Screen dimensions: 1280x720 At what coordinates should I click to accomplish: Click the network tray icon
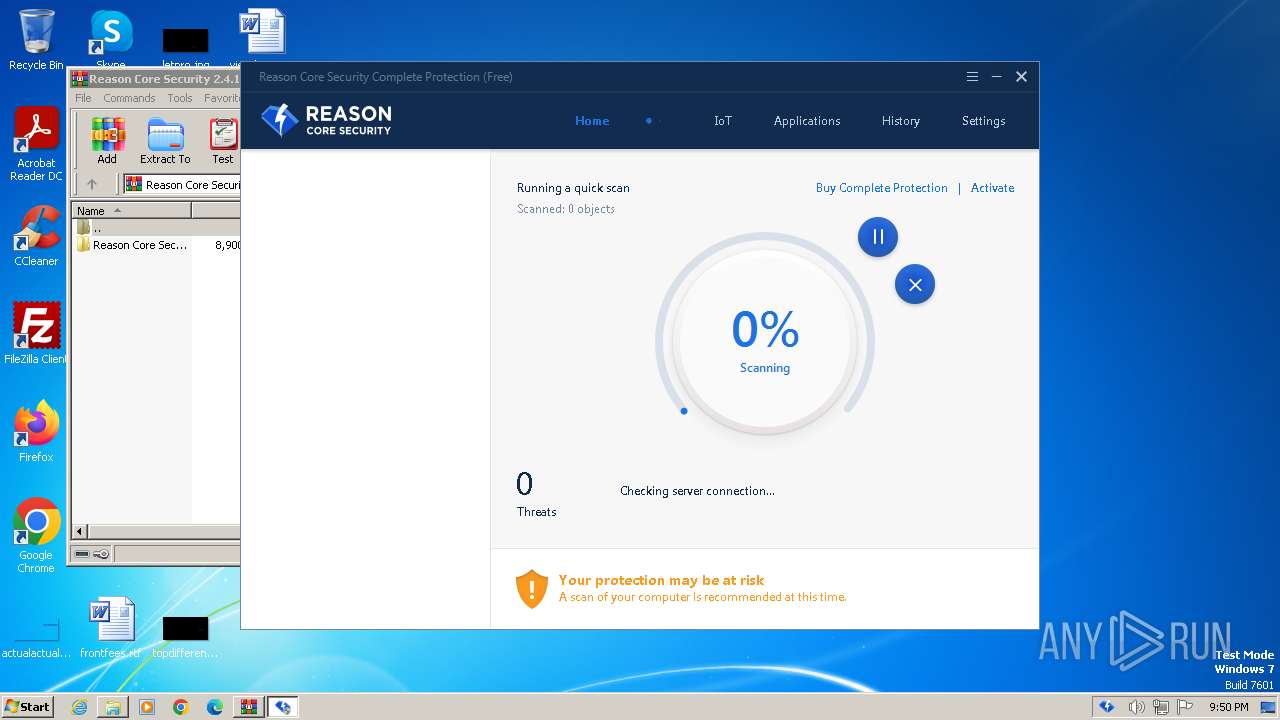1163,707
